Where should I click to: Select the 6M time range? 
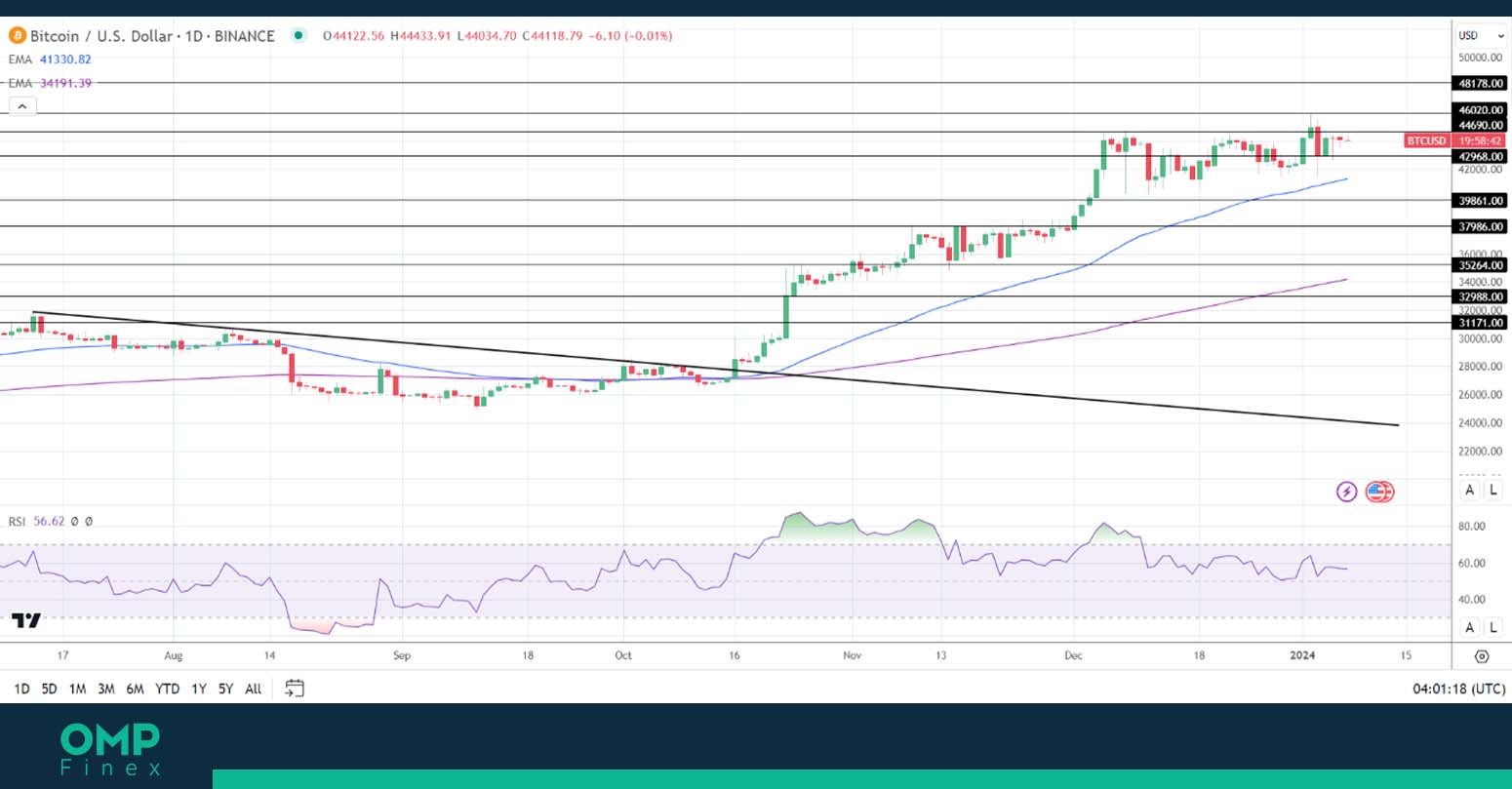(135, 689)
